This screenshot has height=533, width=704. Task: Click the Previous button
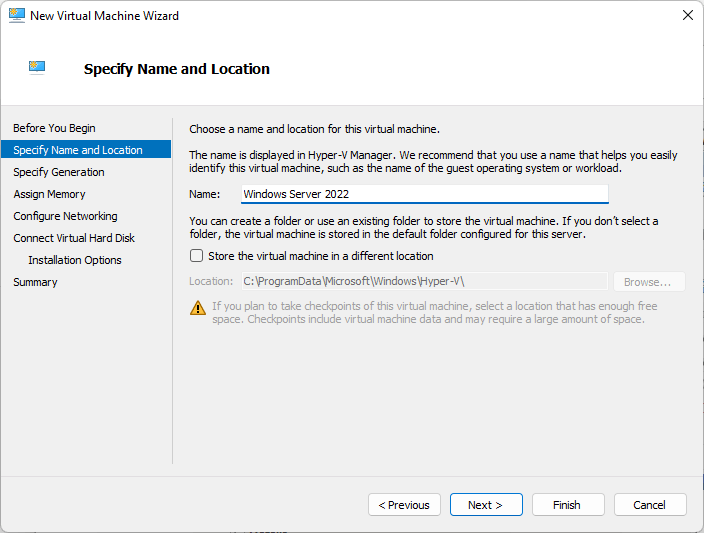point(404,505)
